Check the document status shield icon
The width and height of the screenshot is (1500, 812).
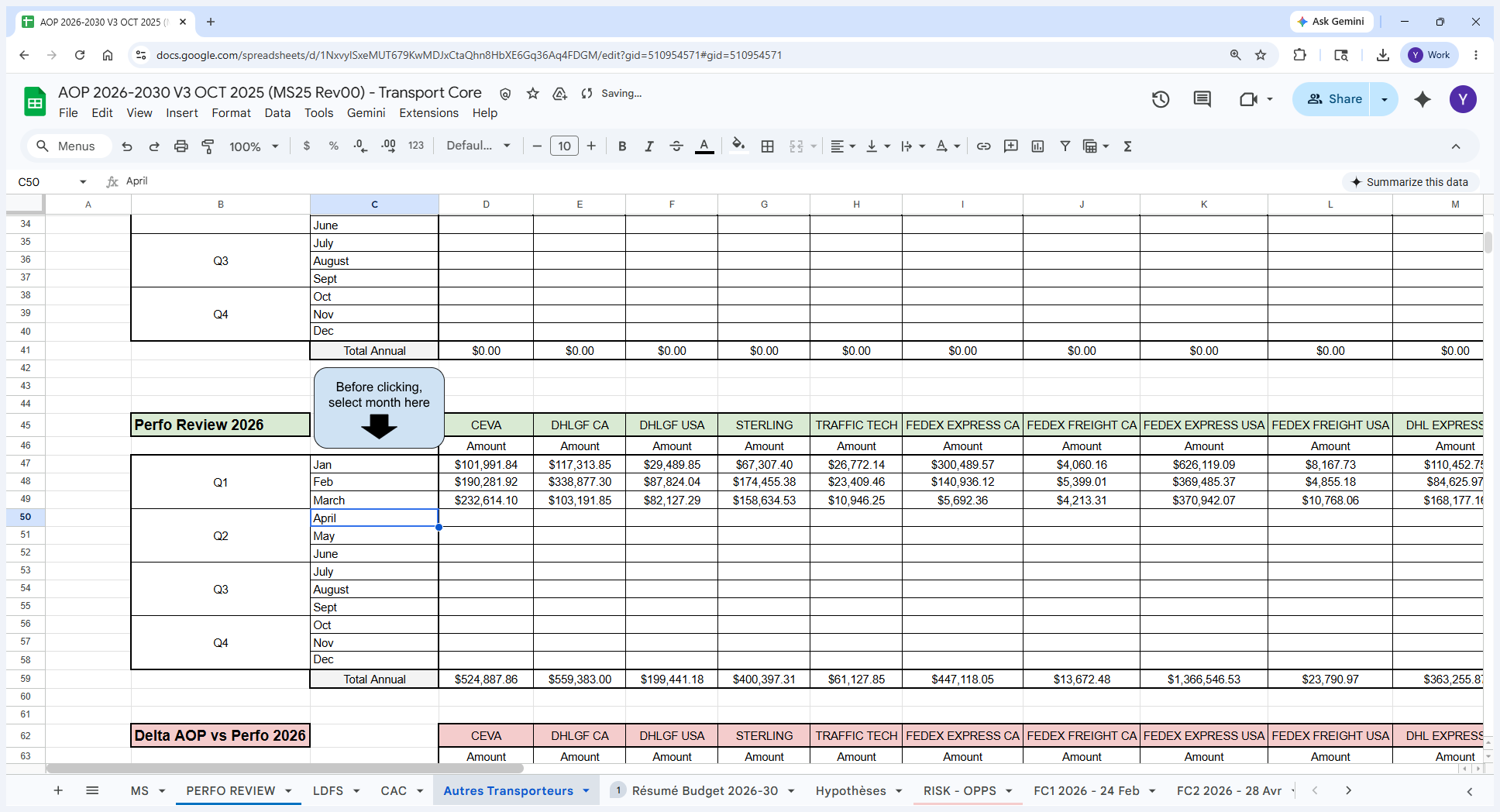click(x=505, y=94)
